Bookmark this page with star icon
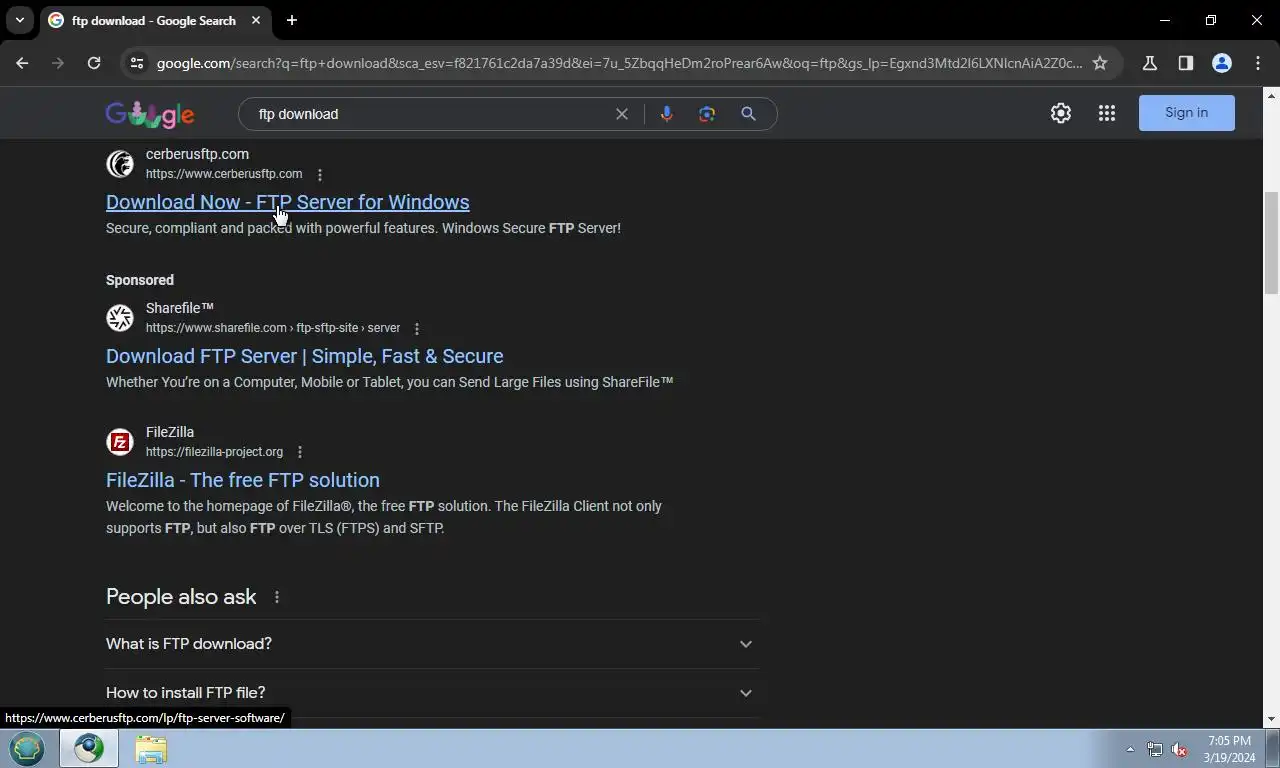Screen dimensions: 1280x768 click(x=1100, y=63)
